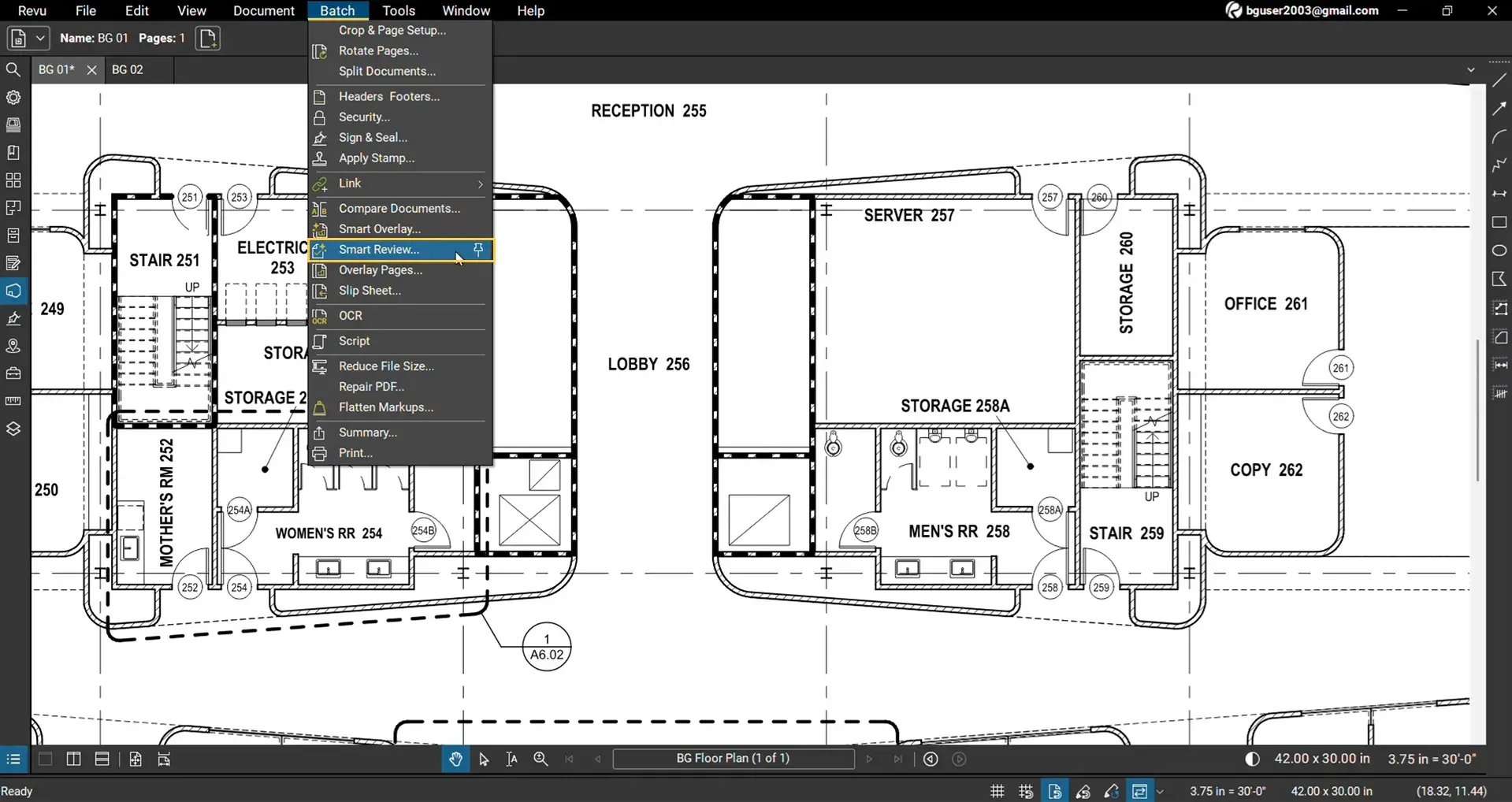
Task: Select the Rectangle markup tool
Action: [1499, 222]
